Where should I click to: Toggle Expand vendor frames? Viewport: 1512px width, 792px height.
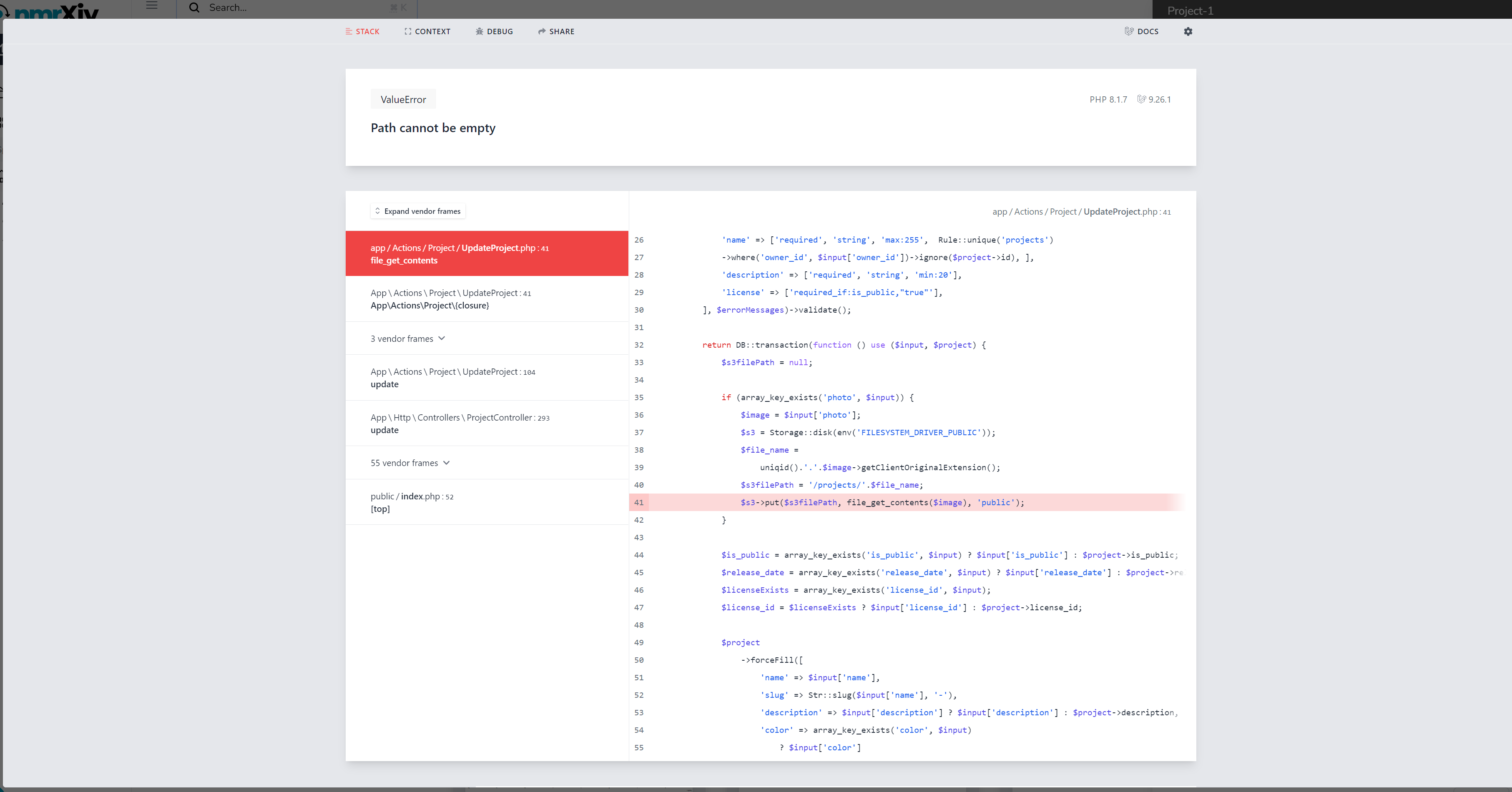[417, 211]
